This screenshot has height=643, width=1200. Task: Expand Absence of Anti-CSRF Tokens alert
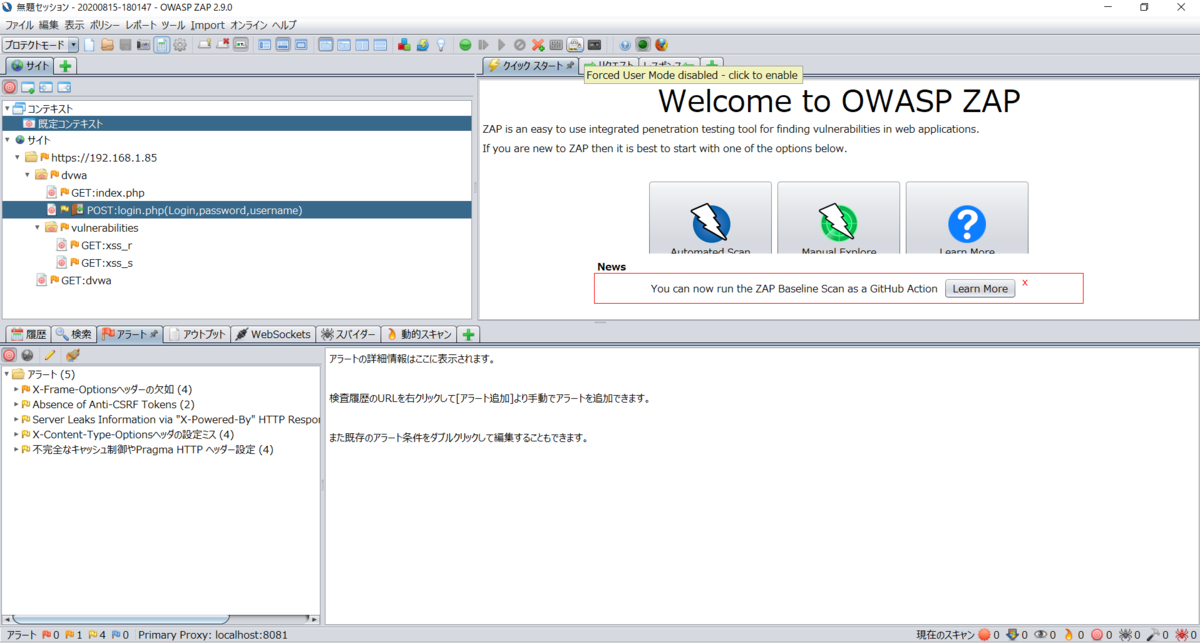pyautogui.click(x=16, y=404)
